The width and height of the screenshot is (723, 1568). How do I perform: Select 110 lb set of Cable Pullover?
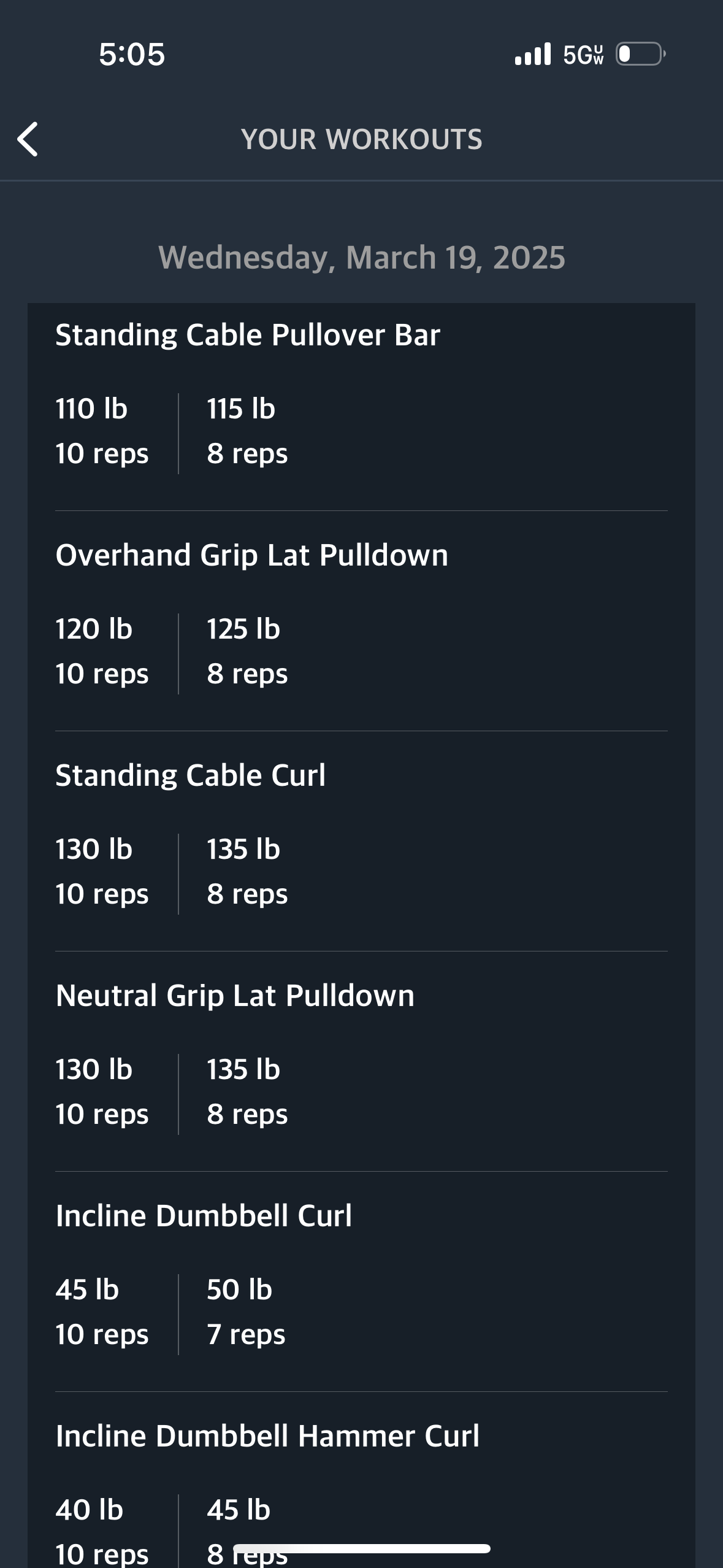pyautogui.click(x=102, y=431)
